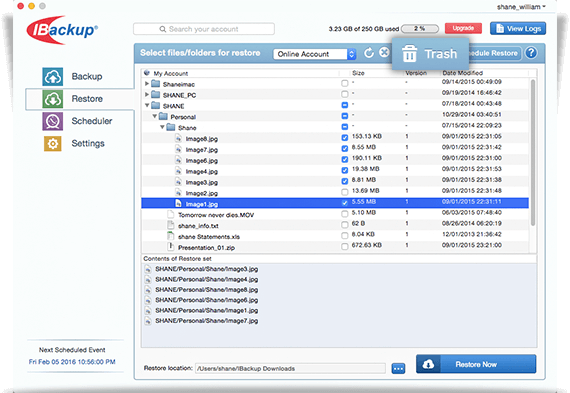Click the Upgrade button

tap(463, 28)
